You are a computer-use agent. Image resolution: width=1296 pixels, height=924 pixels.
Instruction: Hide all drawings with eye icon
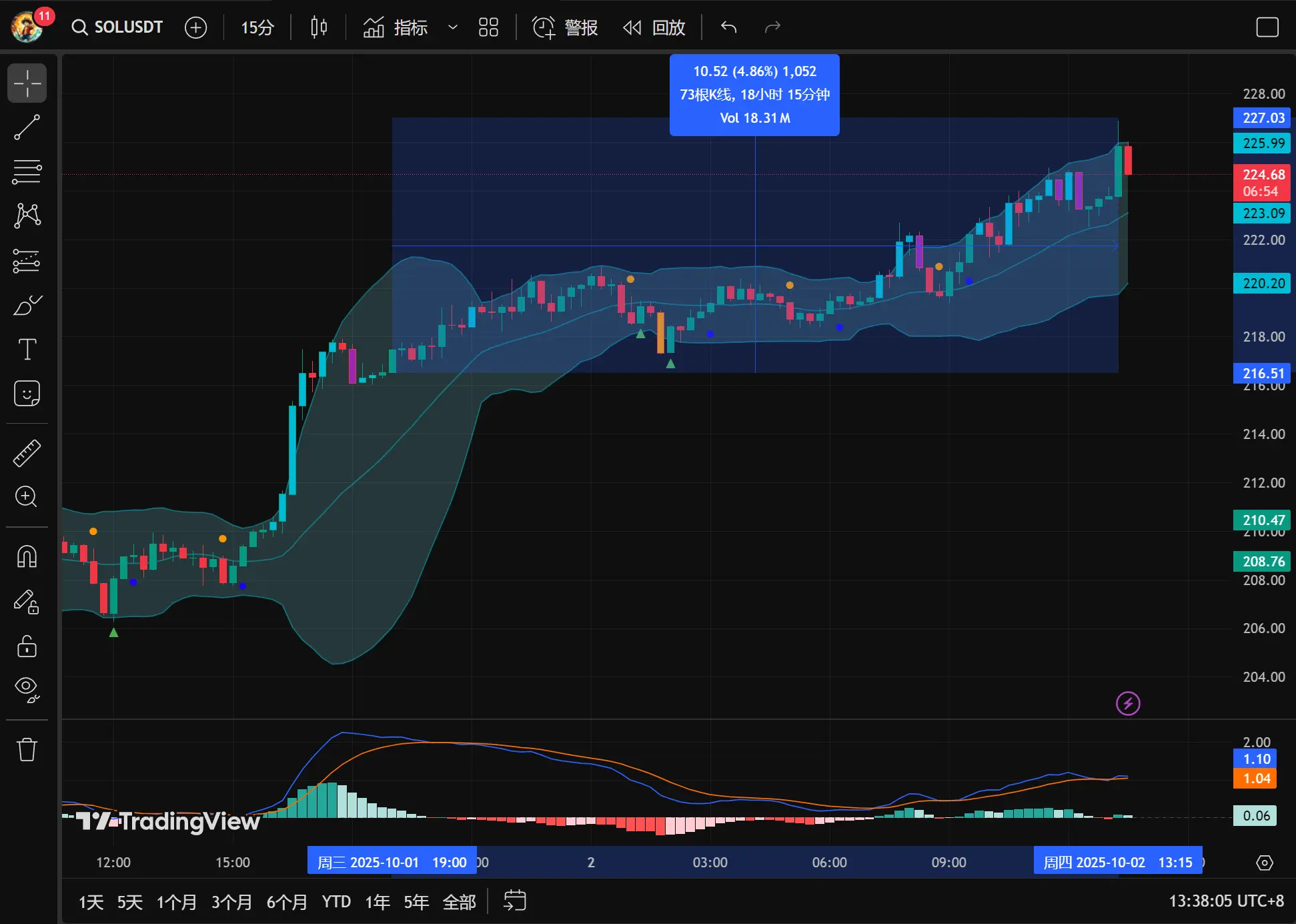[27, 688]
